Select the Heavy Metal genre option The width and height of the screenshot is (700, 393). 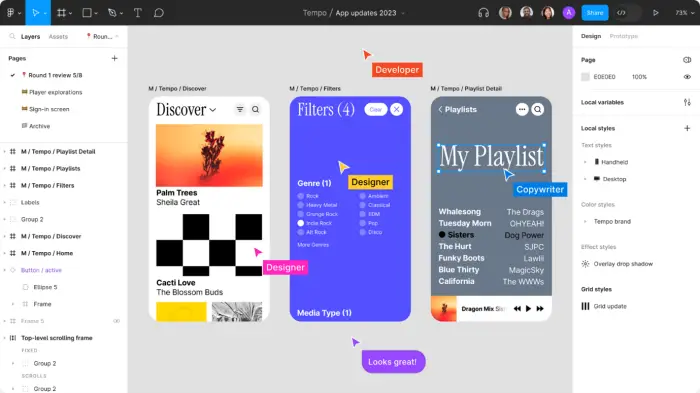(300, 205)
